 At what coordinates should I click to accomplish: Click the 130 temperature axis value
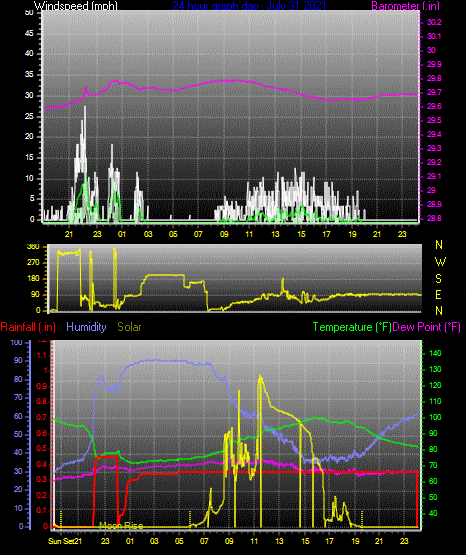click(x=435, y=370)
